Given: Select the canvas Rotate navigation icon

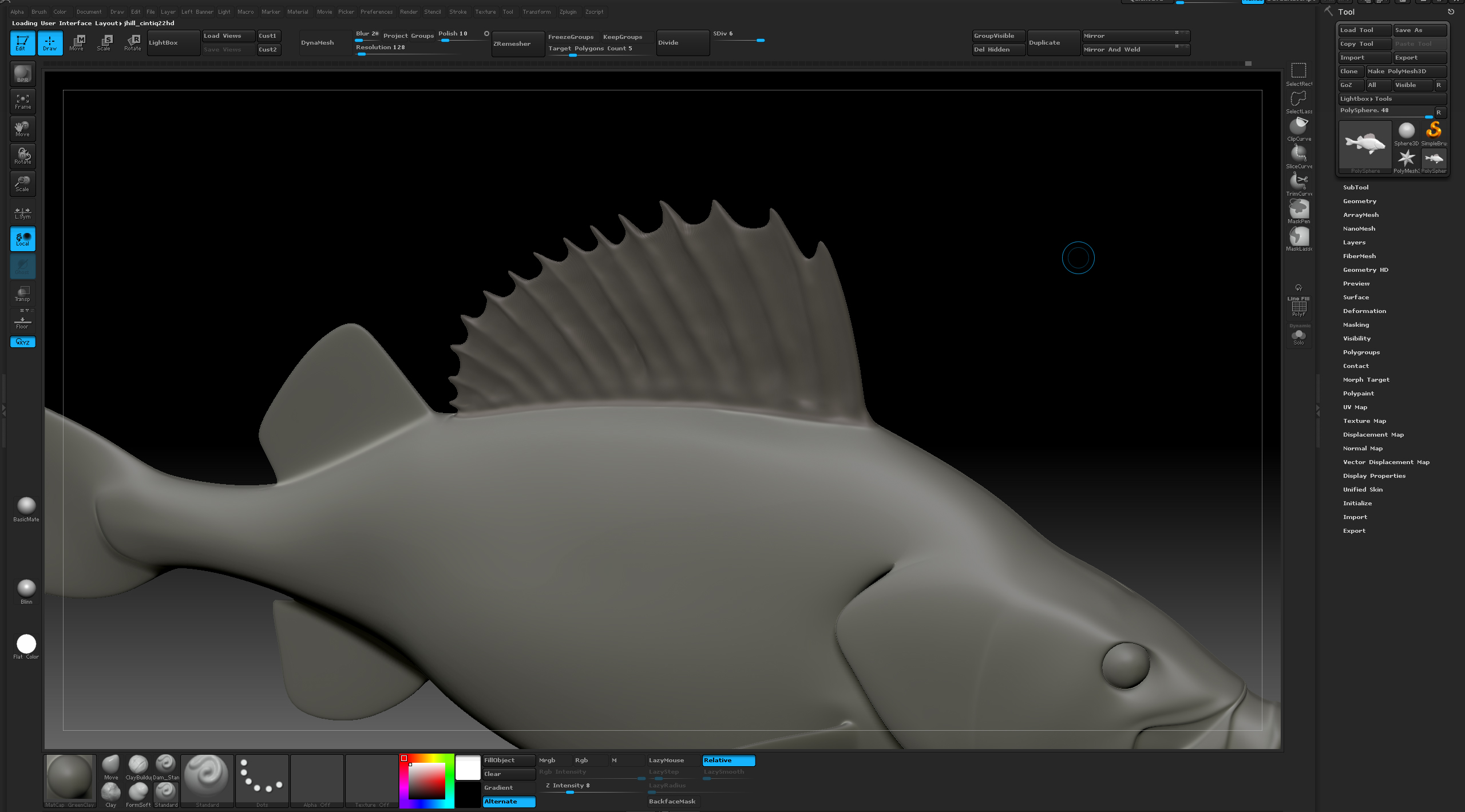Looking at the screenshot, I should click(x=23, y=156).
